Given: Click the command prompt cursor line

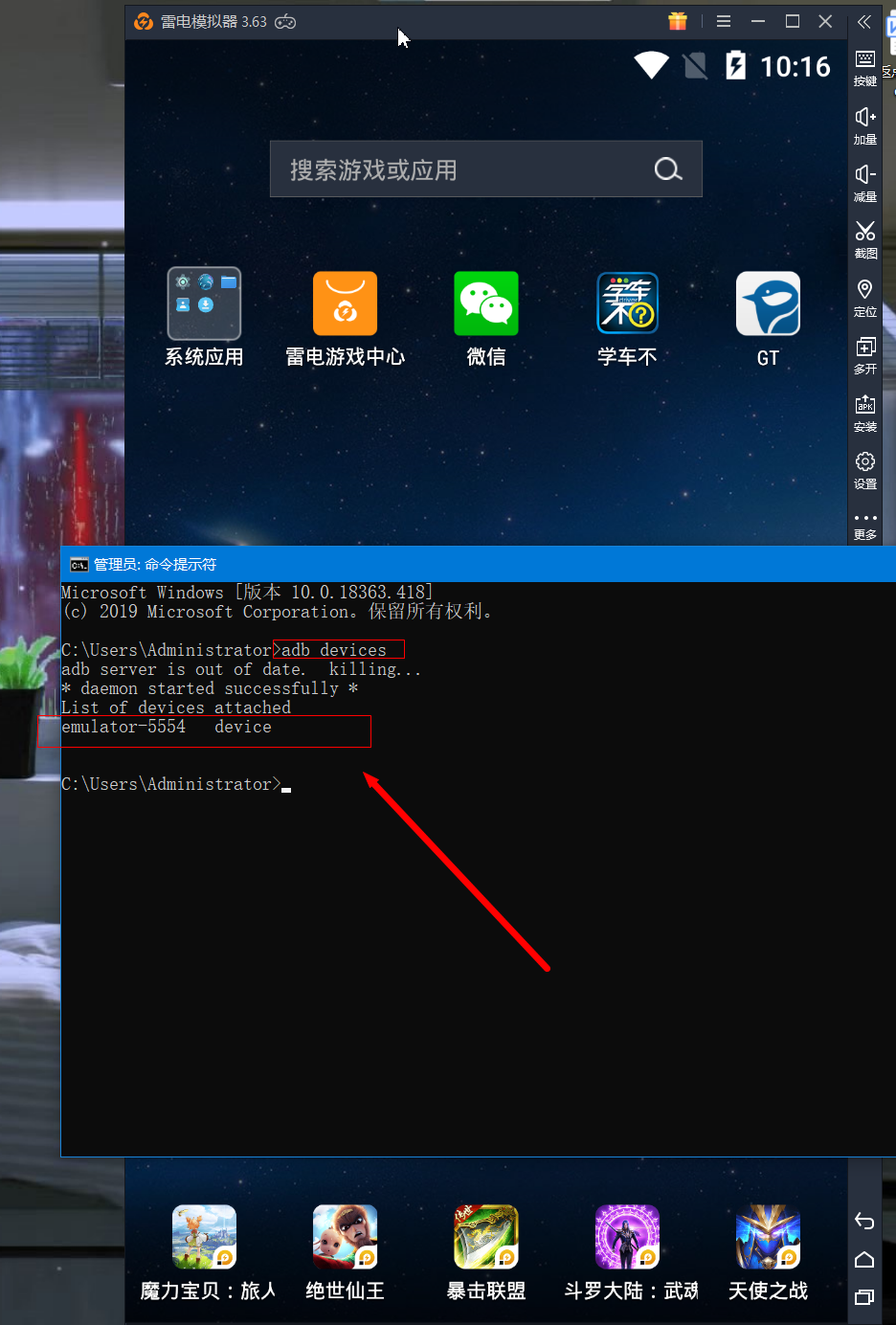Looking at the screenshot, I should pos(176,784).
